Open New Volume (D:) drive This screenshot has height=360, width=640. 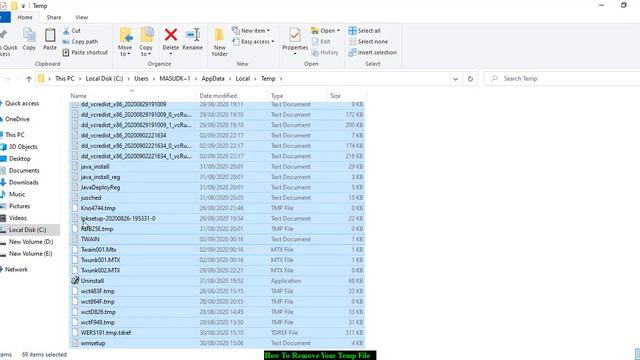point(31,242)
